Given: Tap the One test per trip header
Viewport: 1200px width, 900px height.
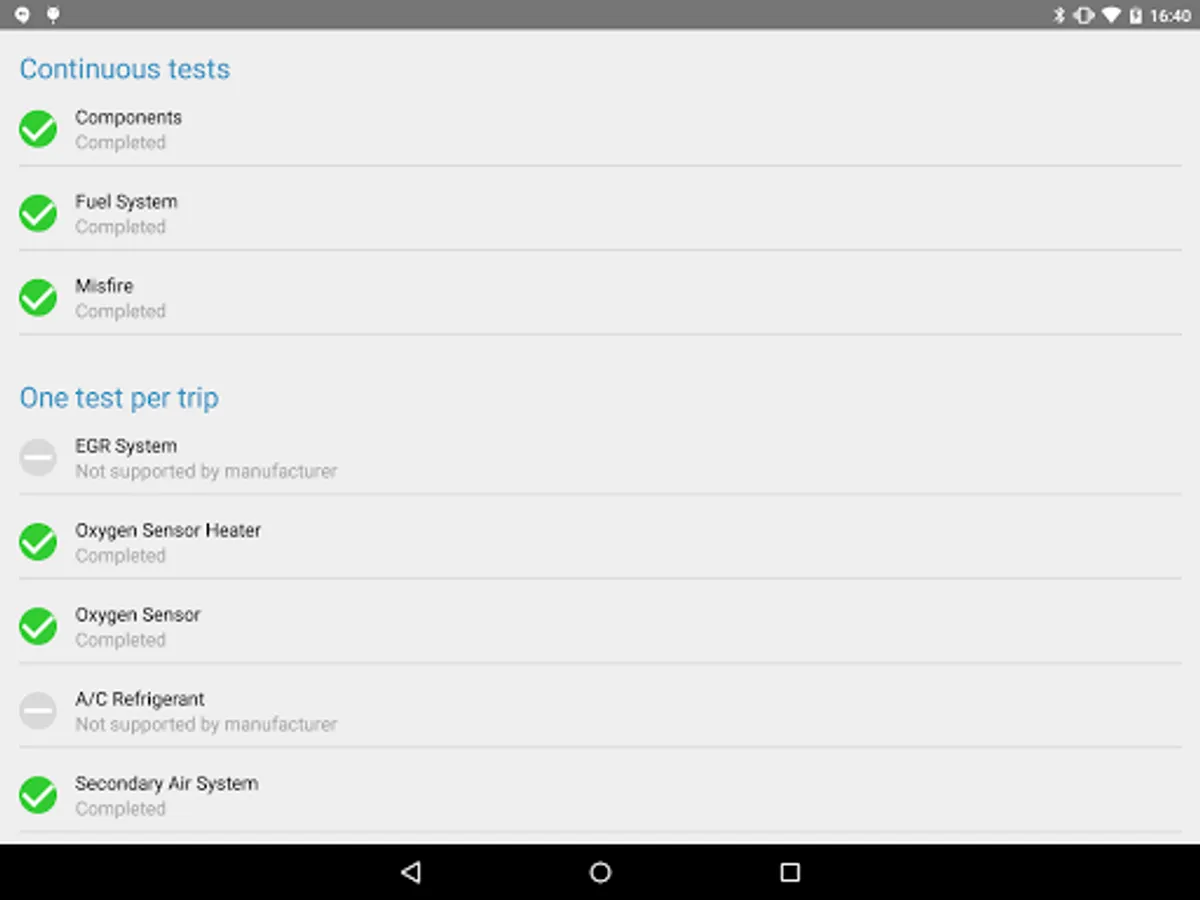Looking at the screenshot, I should (119, 398).
